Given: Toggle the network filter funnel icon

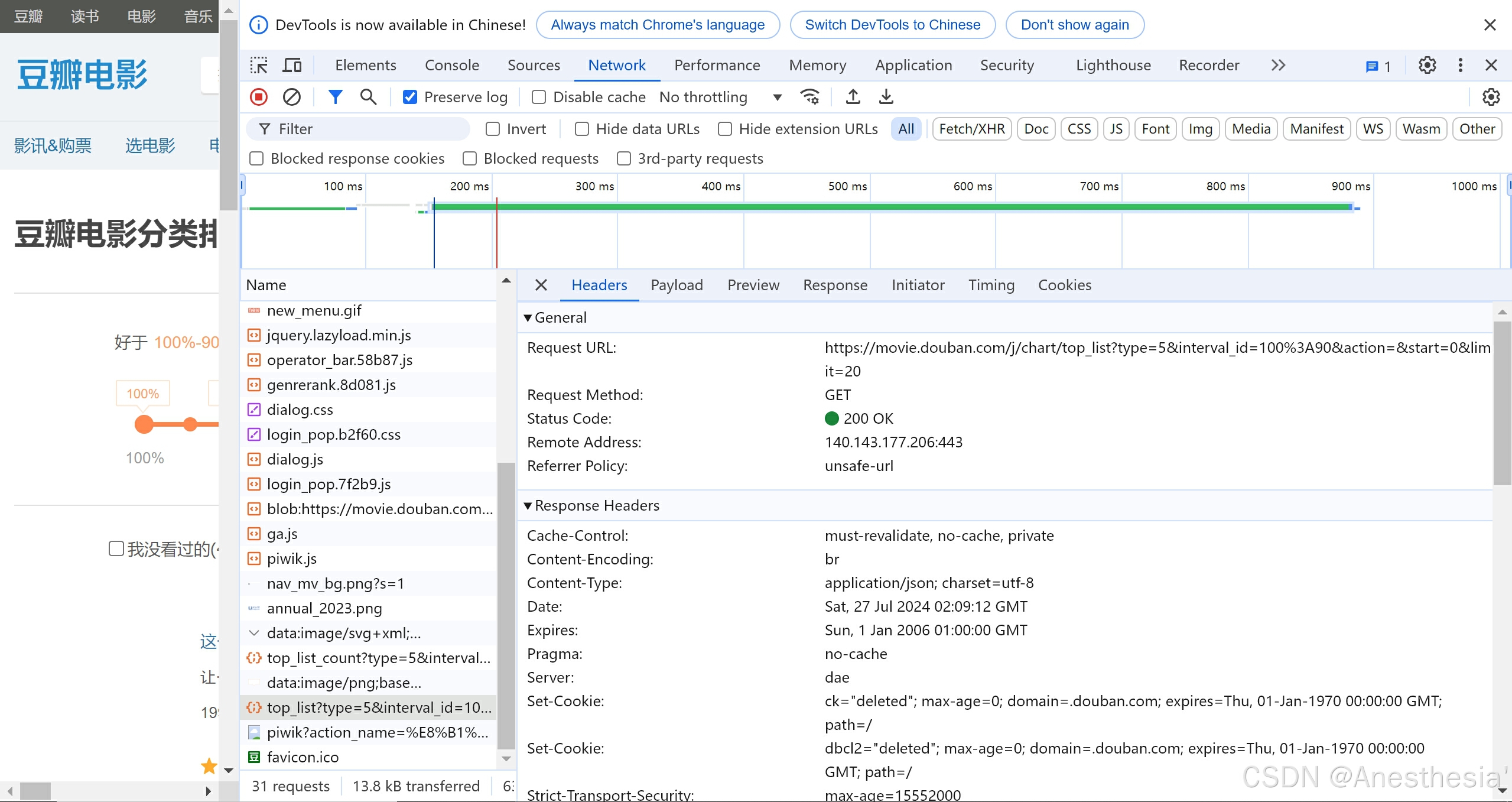Looking at the screenshot, I should (x=335, y=97).
